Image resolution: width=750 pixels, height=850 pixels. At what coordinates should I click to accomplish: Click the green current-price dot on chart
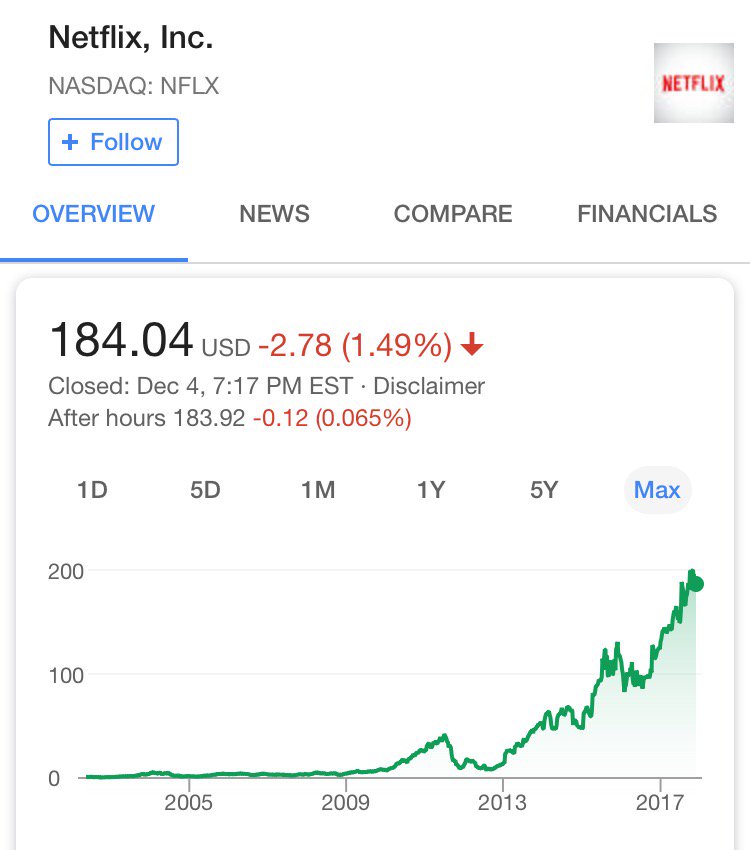pyautogui.click(x=696, y=584)
